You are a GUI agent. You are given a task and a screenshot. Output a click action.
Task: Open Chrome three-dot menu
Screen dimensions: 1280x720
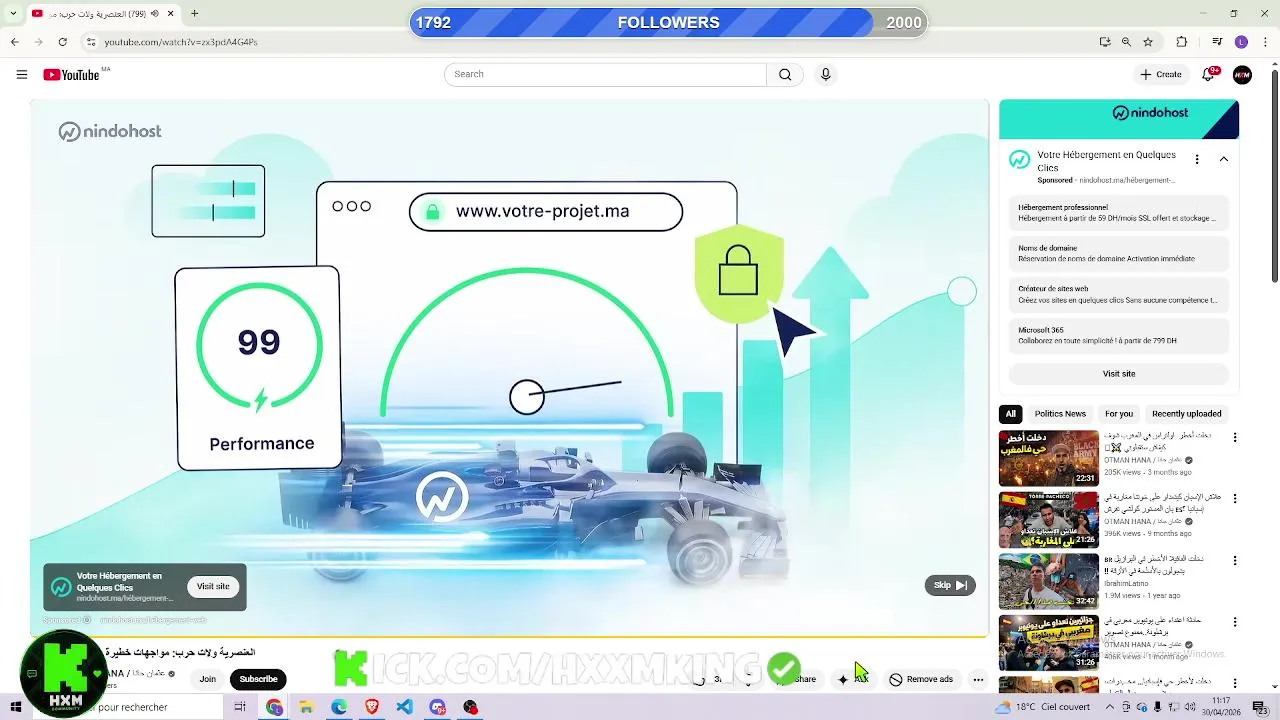(1265, 42)
